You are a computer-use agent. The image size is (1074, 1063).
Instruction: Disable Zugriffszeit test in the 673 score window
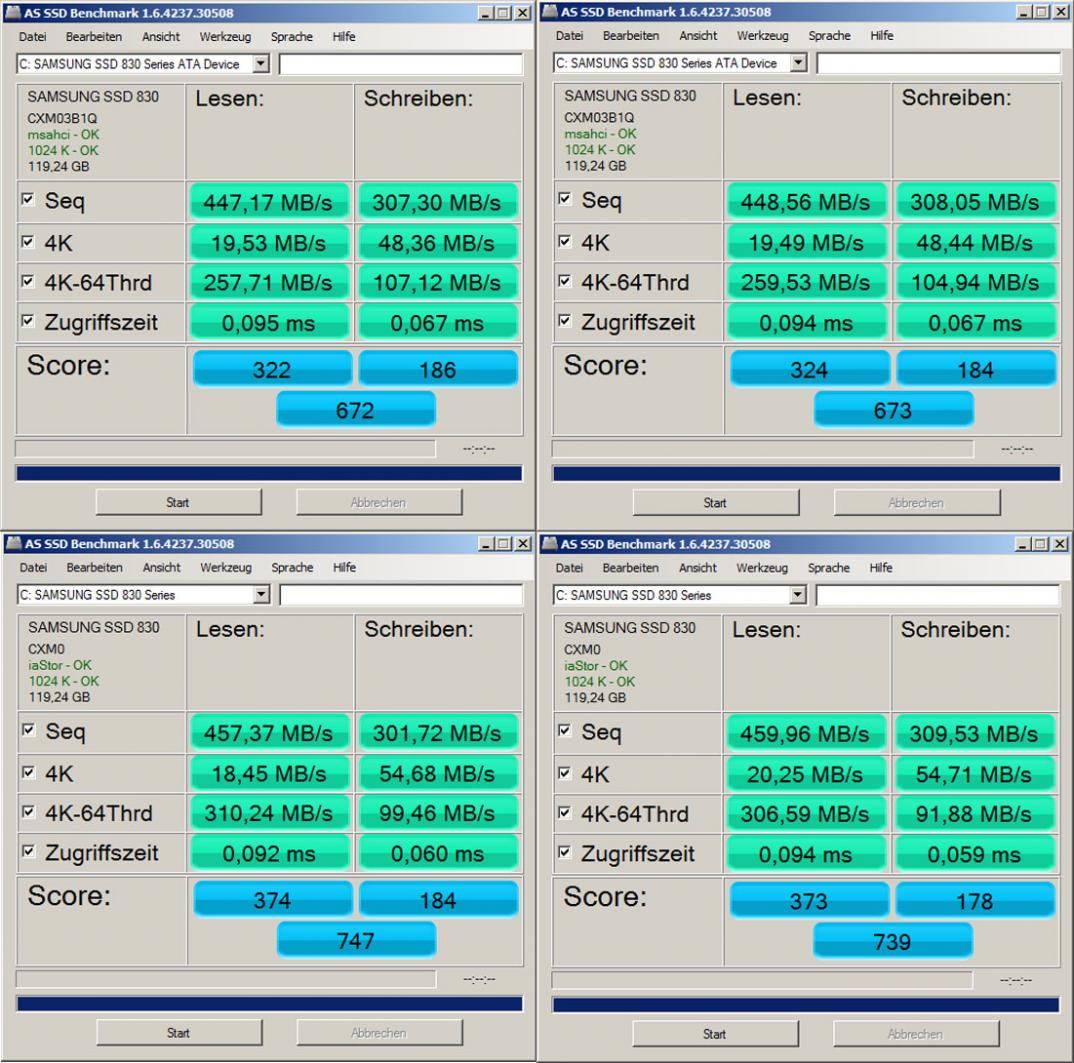tap(565, 321)
